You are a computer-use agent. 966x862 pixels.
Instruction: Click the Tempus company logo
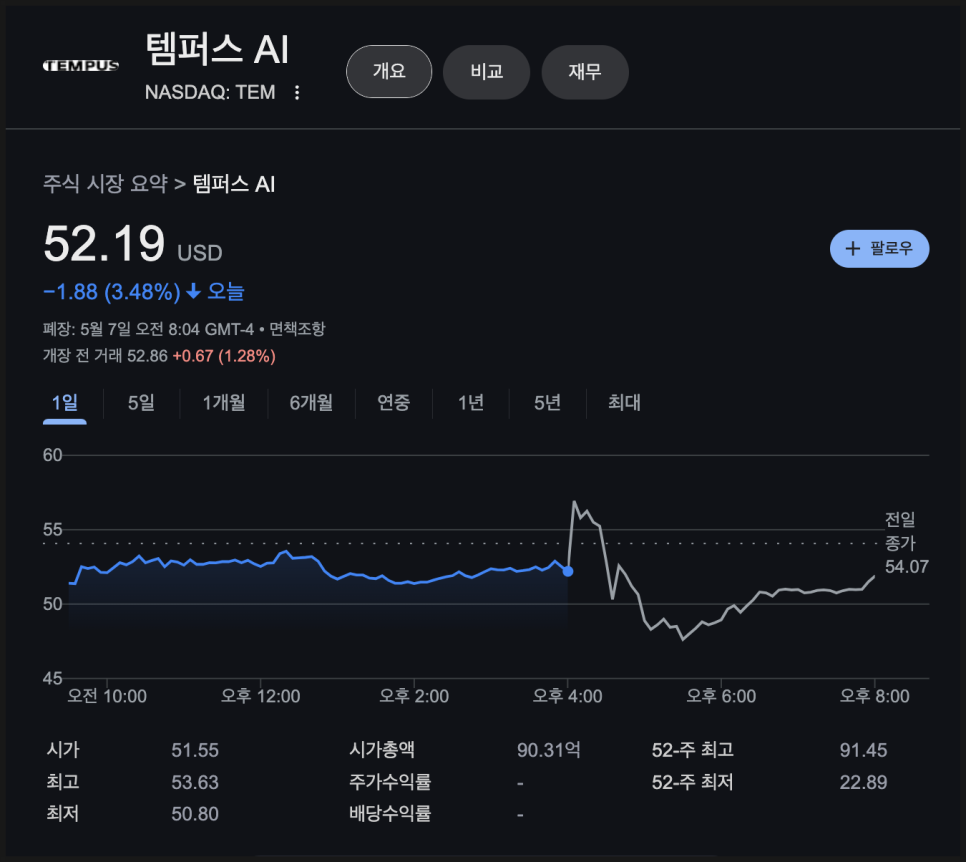81,65
